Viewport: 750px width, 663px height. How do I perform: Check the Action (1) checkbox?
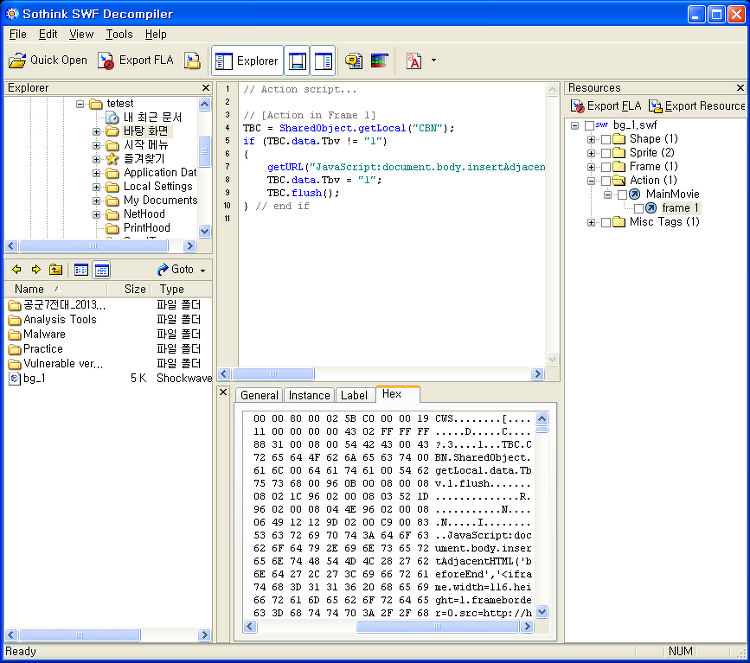coord(606,181)
